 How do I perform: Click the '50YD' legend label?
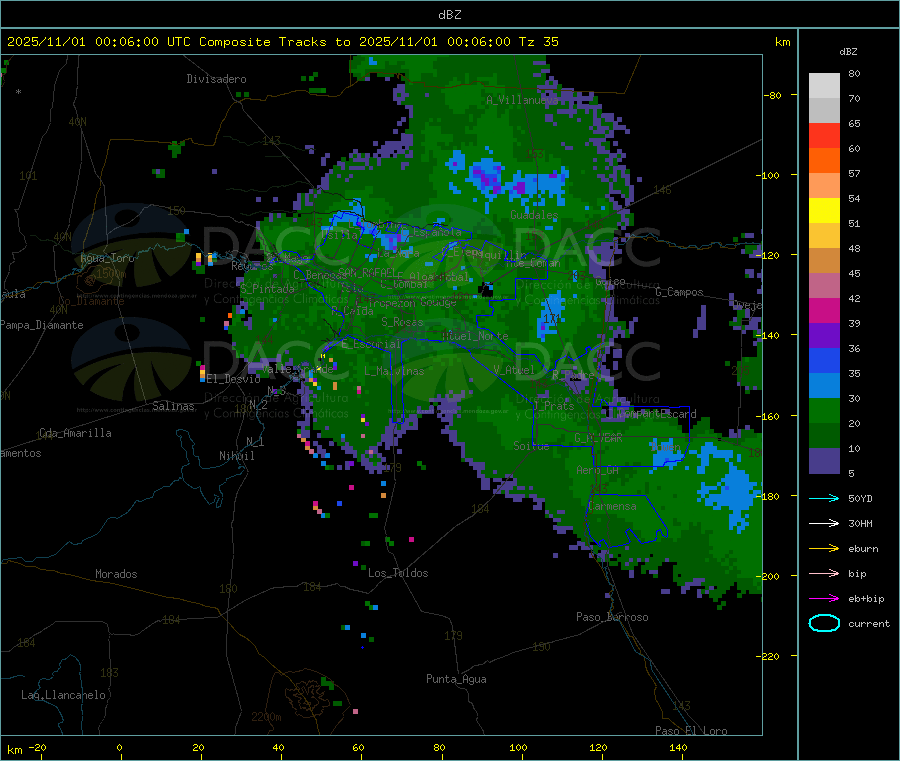[860, 498]
